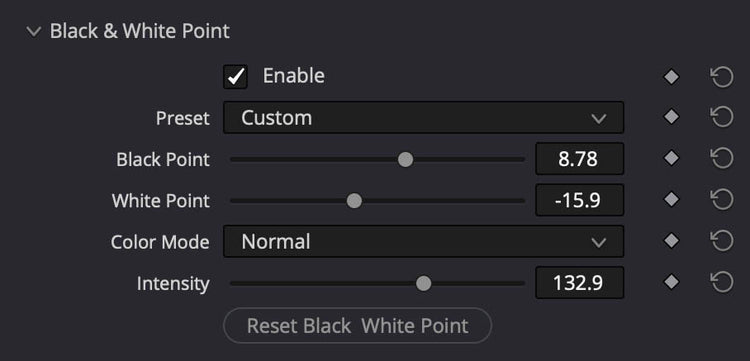Reset the White Point value
This screenshot has width=750, height=361.
(722, 200)
